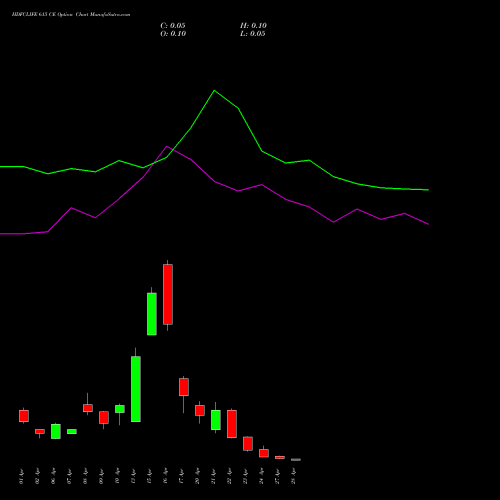Select the green candle above 21 Apr
Image resolution: width=500 pixels, height=500 pixels.
click(216, 420)
